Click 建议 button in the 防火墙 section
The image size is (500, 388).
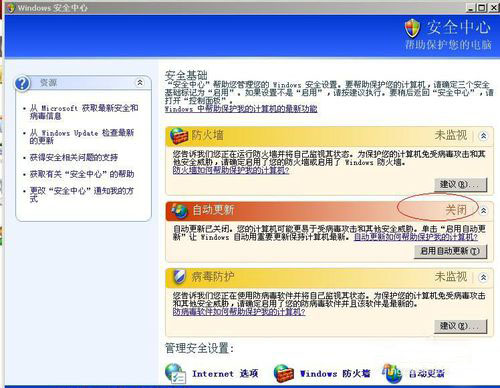tap(461, 184)
